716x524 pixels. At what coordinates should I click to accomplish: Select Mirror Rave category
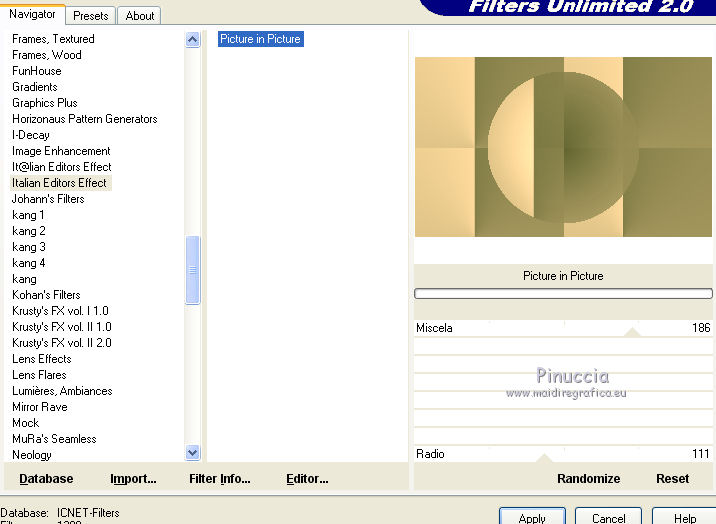pos(40,407)
